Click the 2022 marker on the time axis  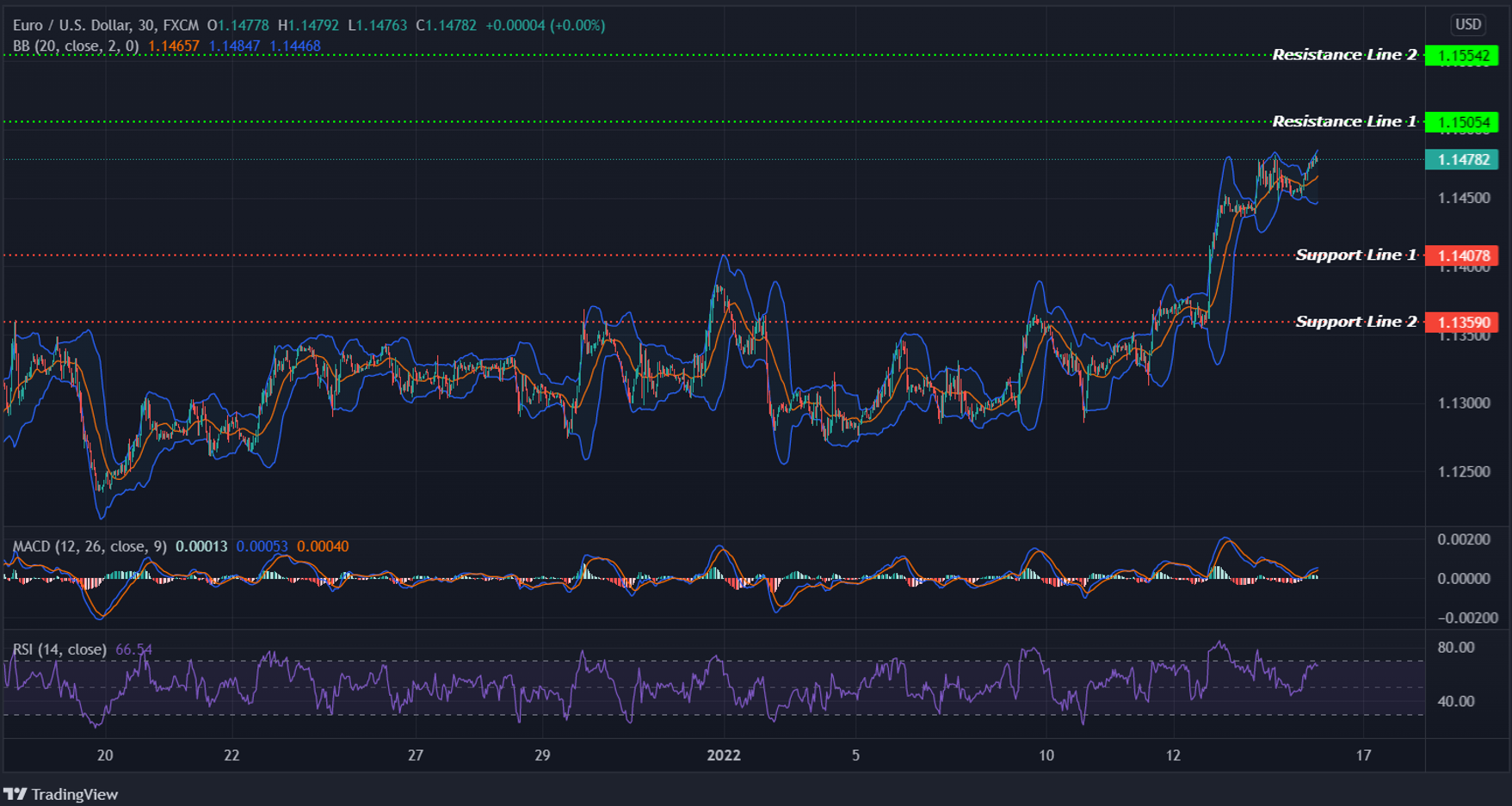[724, 755]
